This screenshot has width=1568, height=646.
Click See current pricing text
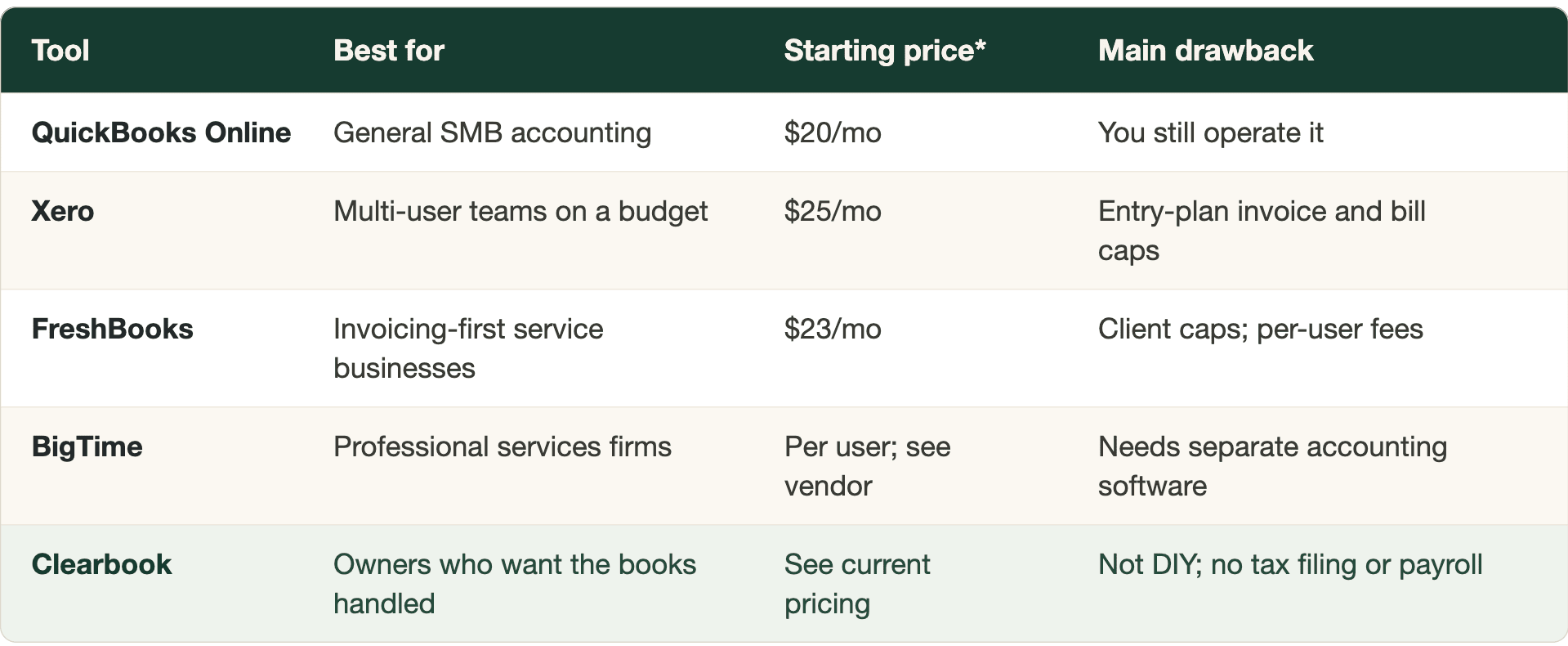coord(857,584)
